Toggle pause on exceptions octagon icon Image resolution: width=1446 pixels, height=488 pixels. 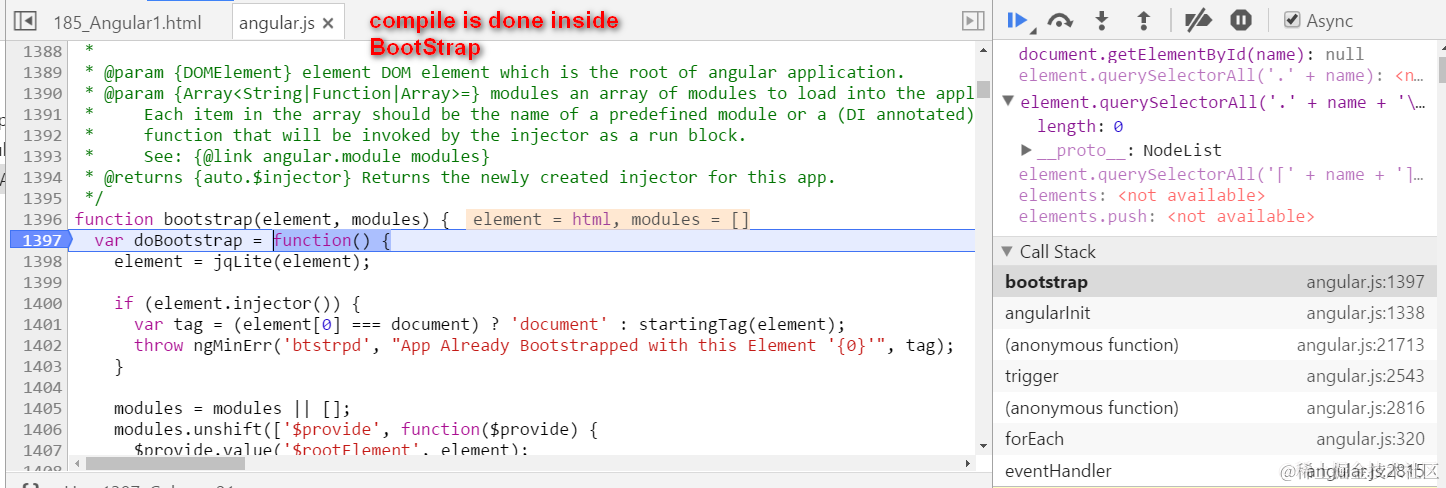(1241, 20)
